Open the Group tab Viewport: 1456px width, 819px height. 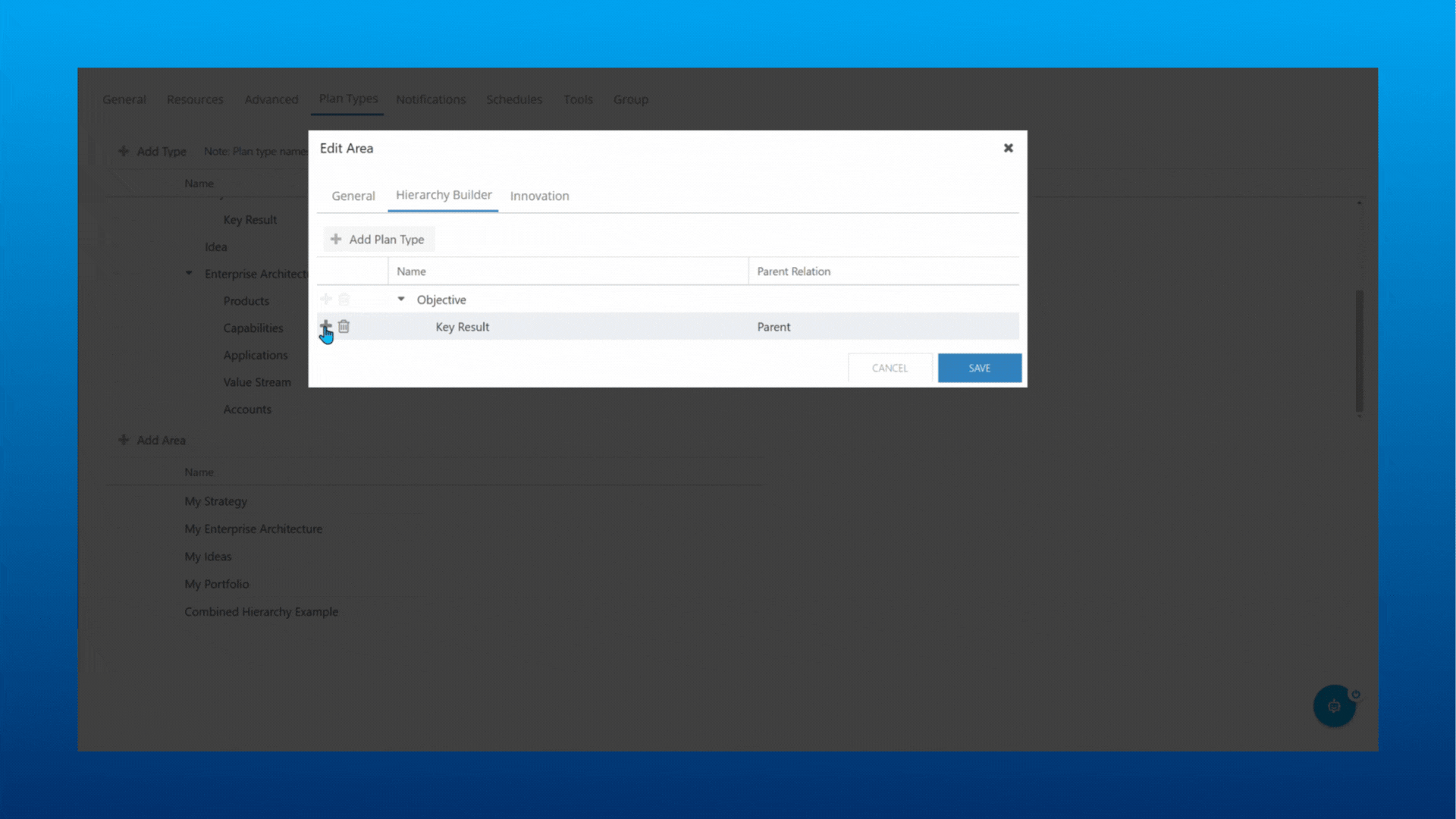click(631, 99)
